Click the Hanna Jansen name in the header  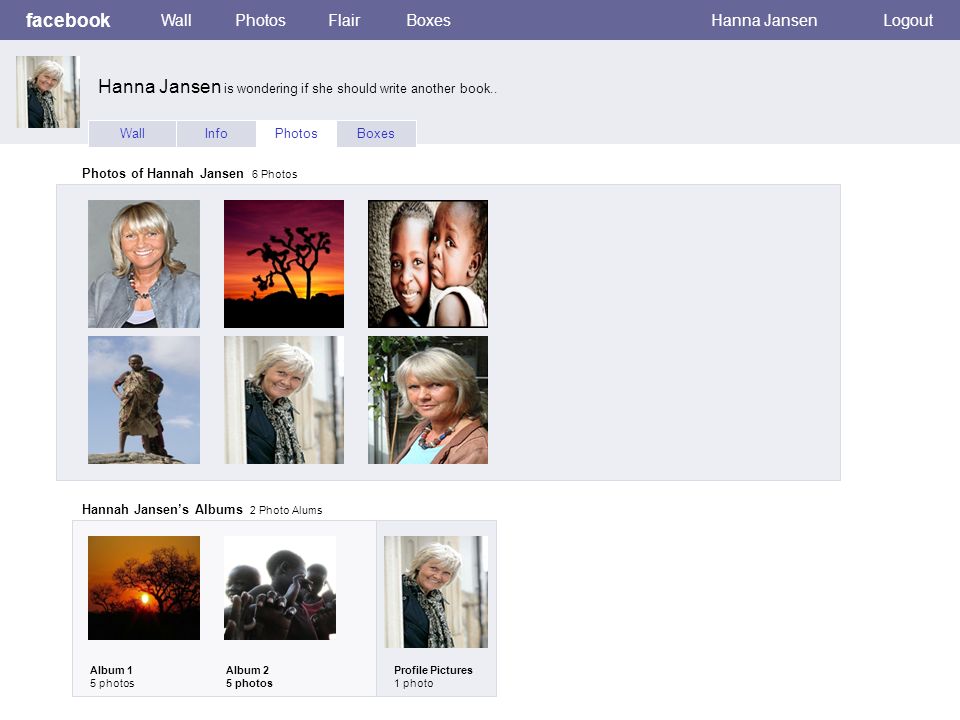(x=764, y=20)
